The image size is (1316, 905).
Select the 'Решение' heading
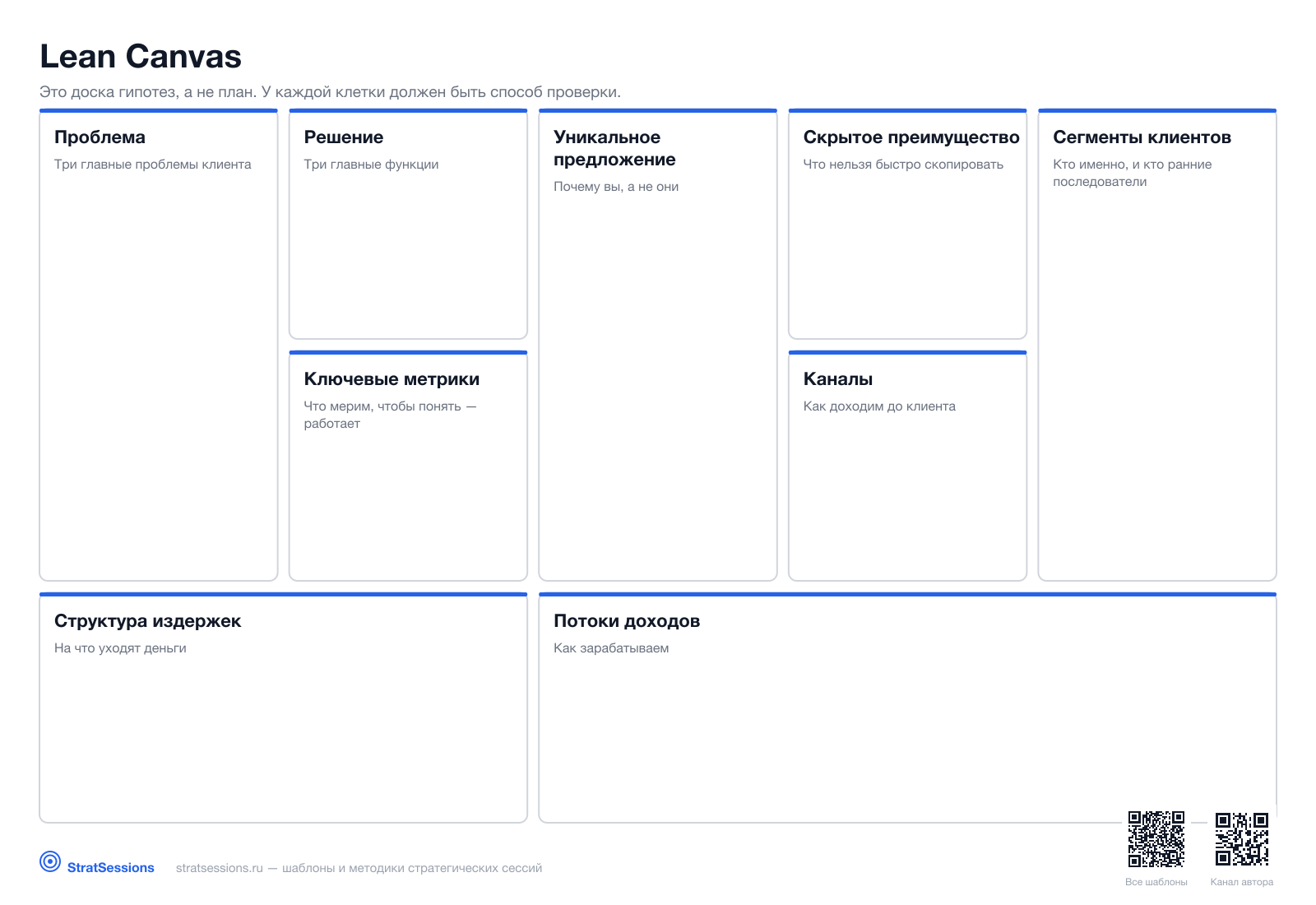344,137
